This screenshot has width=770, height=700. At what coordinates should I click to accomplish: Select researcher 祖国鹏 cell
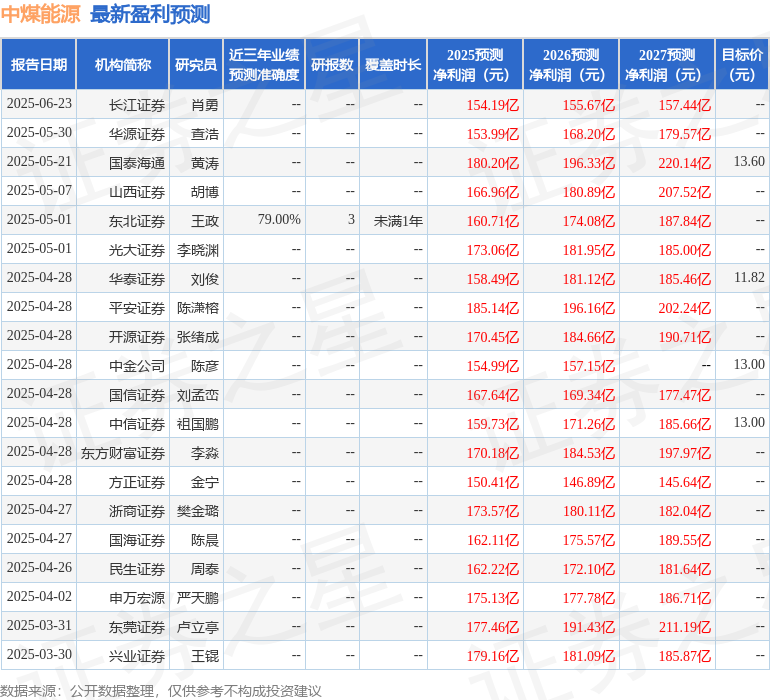198,423
